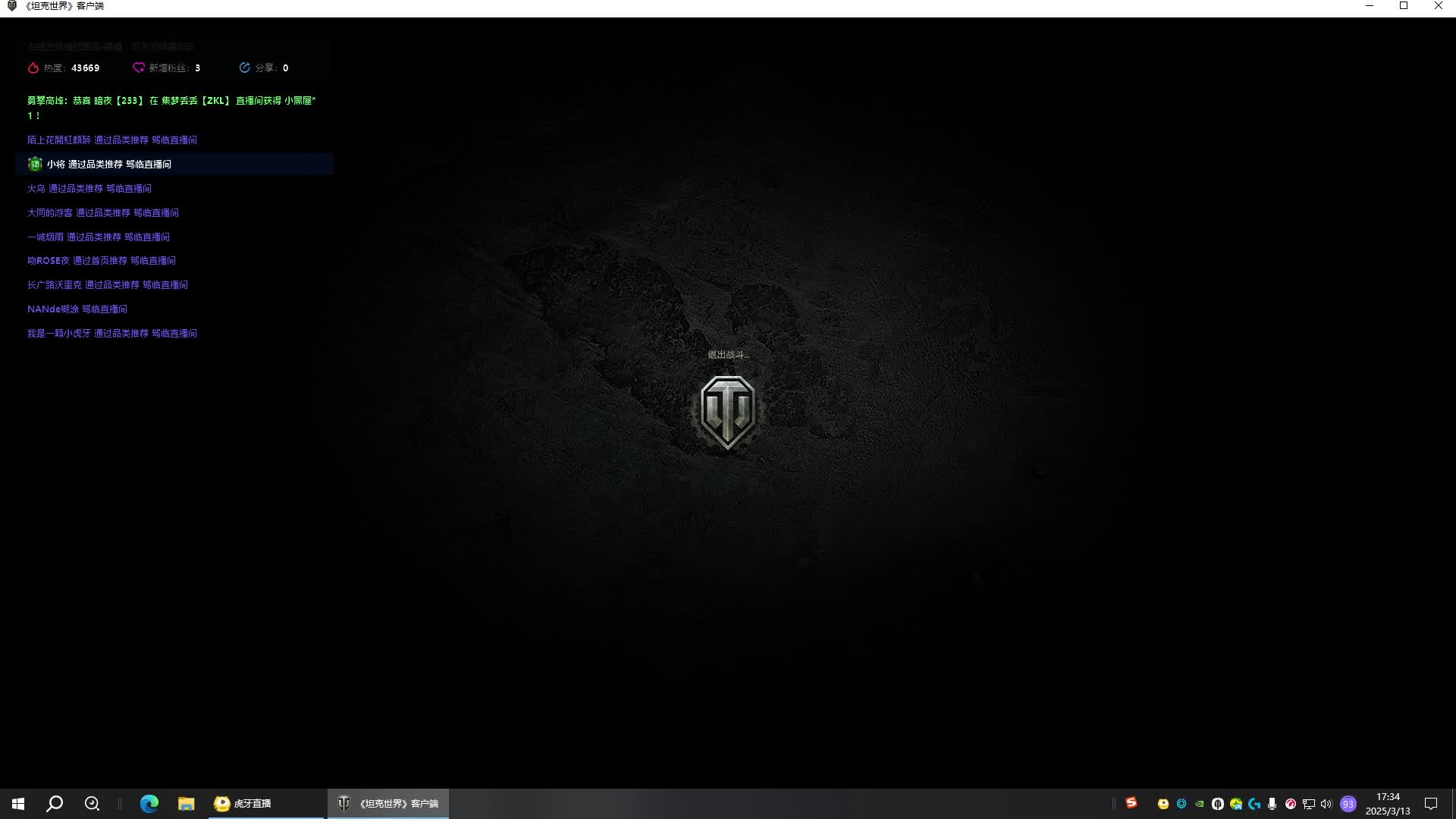Screen dimensions: 1456x819
Task: Open Sogou input method tray icon
Action: click(1131, 803)
